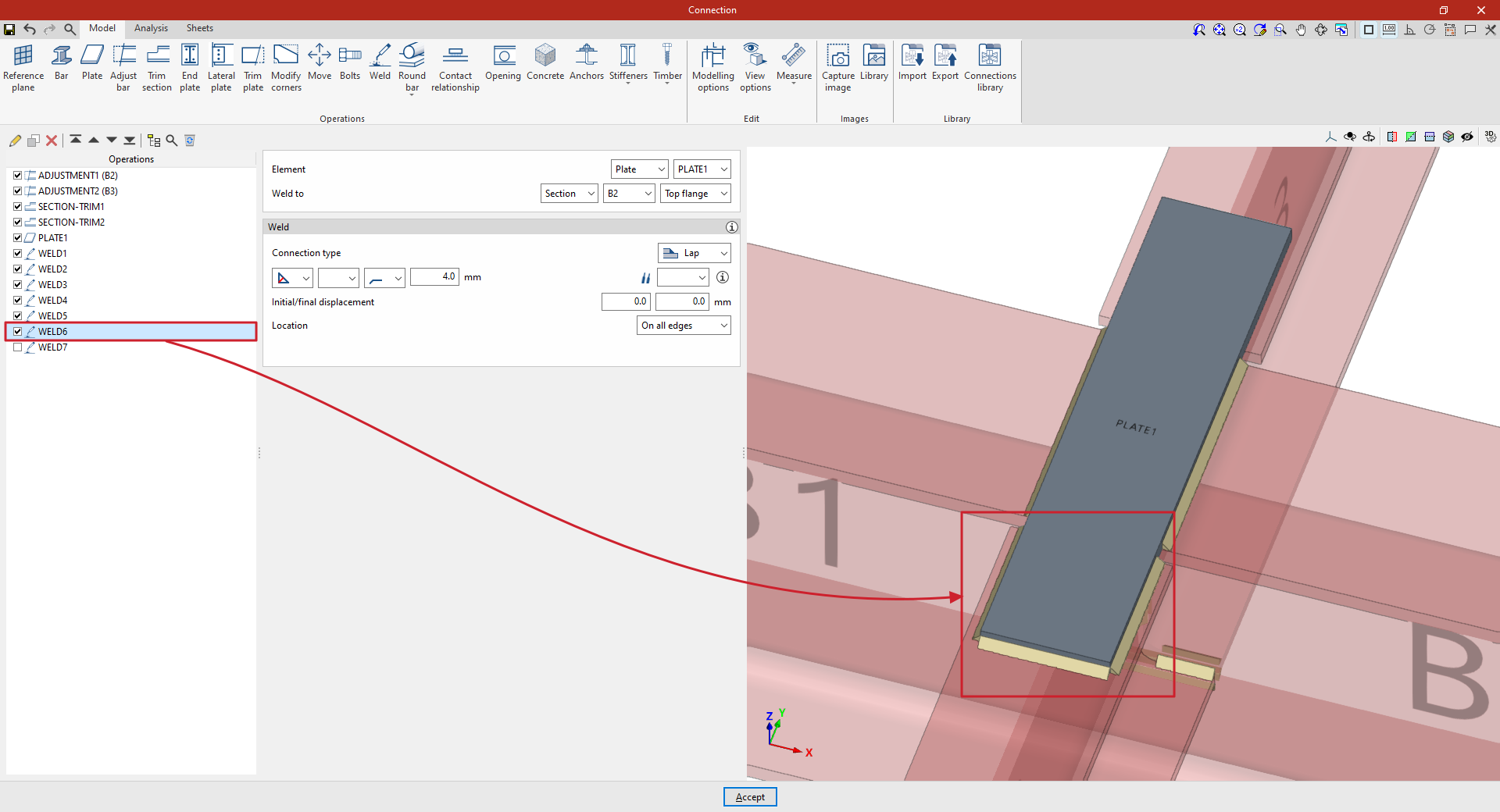Switch to the Analysis tab
Image resolution: width=1500 pixels, height=812 pixels.
pos(151,28)
